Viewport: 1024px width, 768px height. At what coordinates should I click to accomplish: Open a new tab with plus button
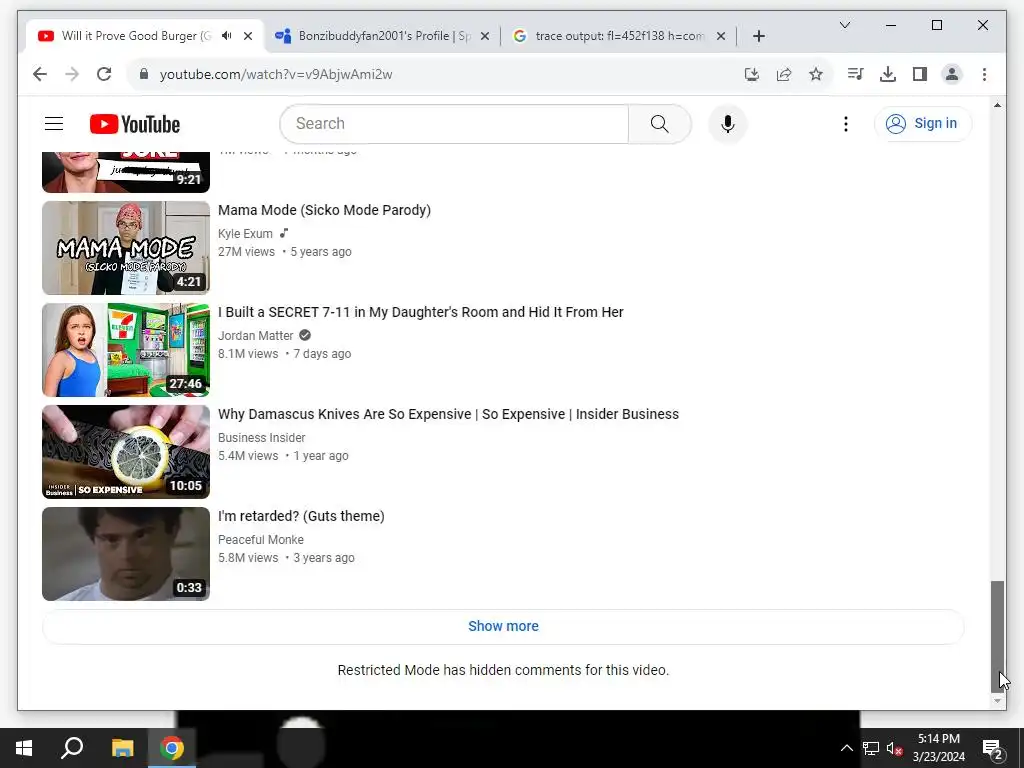[758, 36]
